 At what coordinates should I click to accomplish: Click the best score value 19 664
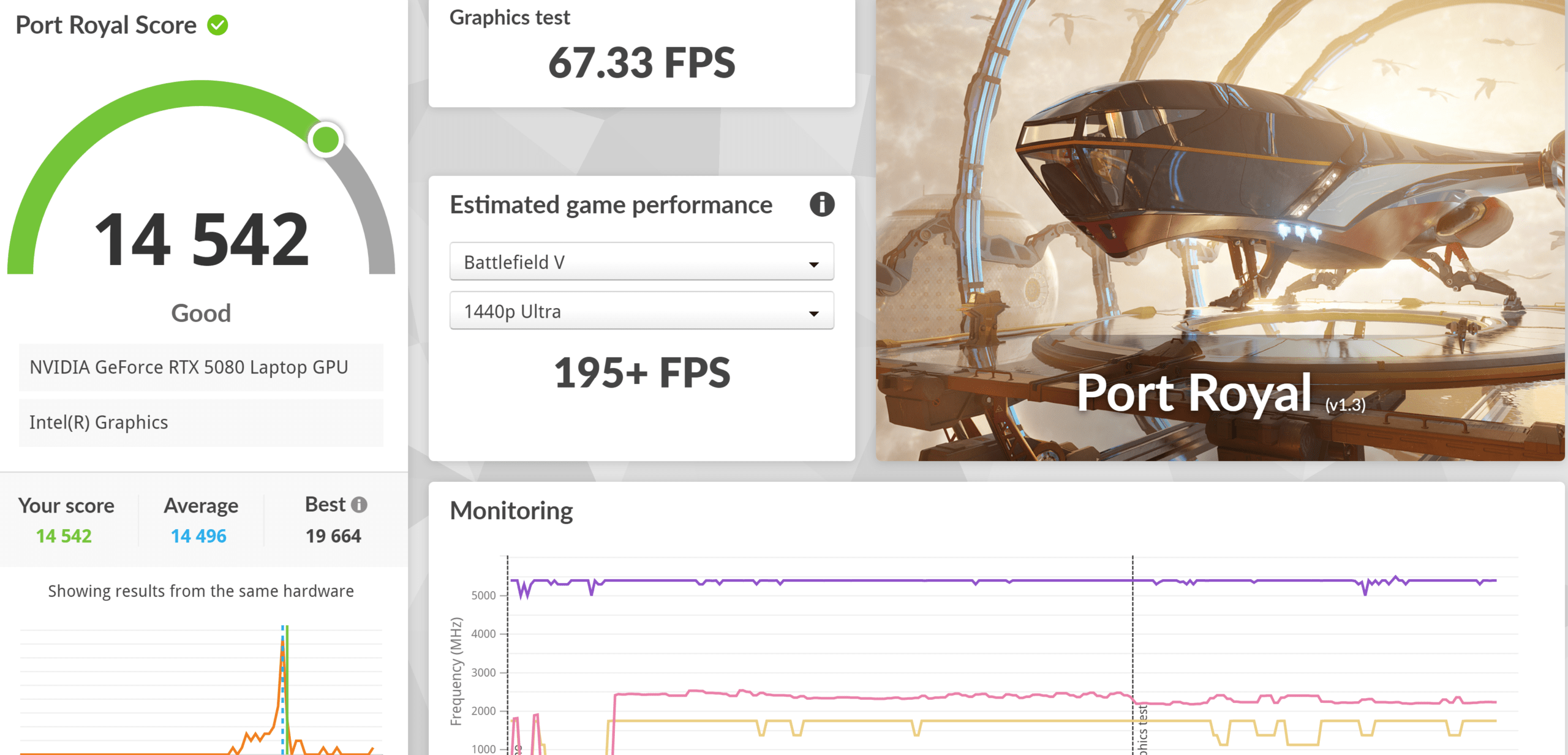click(333, 536)
